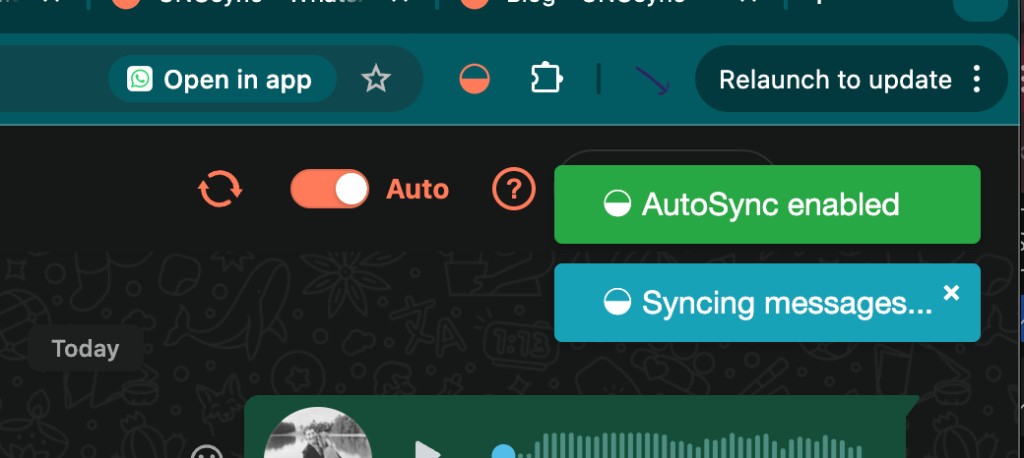Image resolution: width=1024 pixels, height=458 pixels.
Task: Bookmark this page with the star icon
Action: point(376,80)
